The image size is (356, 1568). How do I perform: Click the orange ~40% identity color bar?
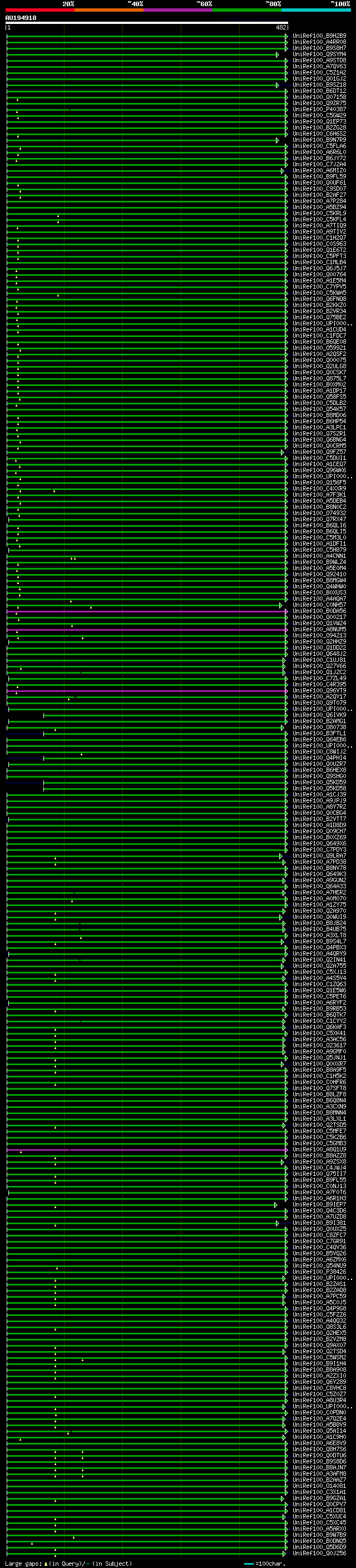pos(109,11)
